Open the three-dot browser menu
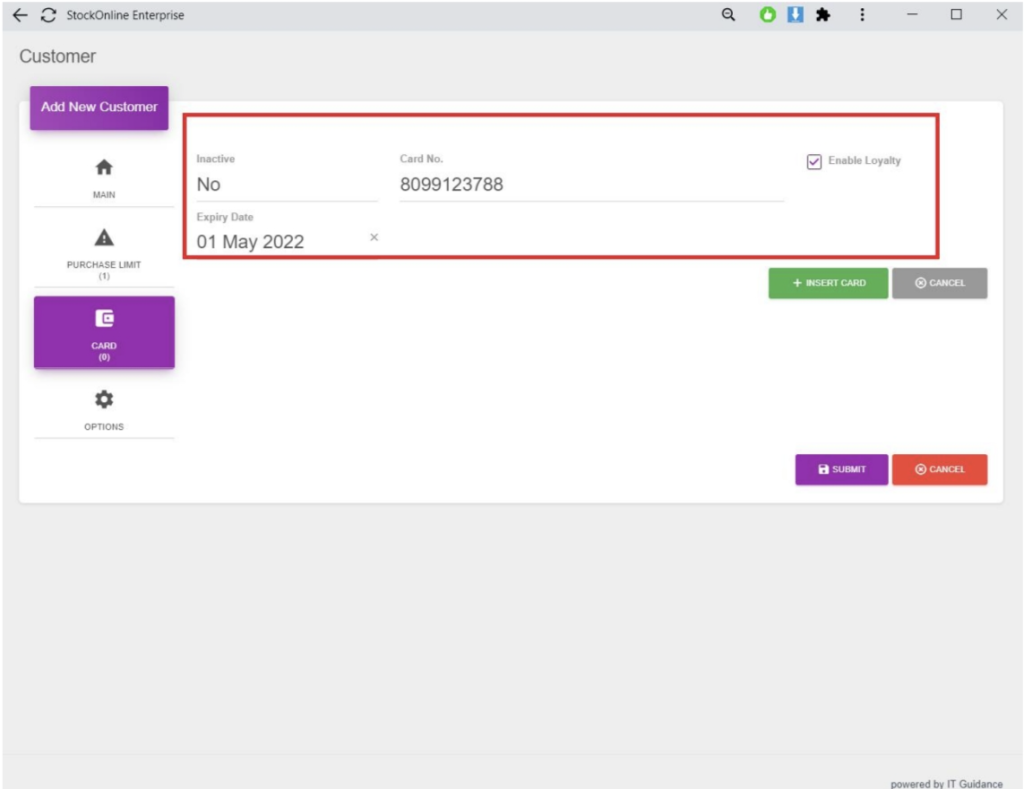 [862, 15]
